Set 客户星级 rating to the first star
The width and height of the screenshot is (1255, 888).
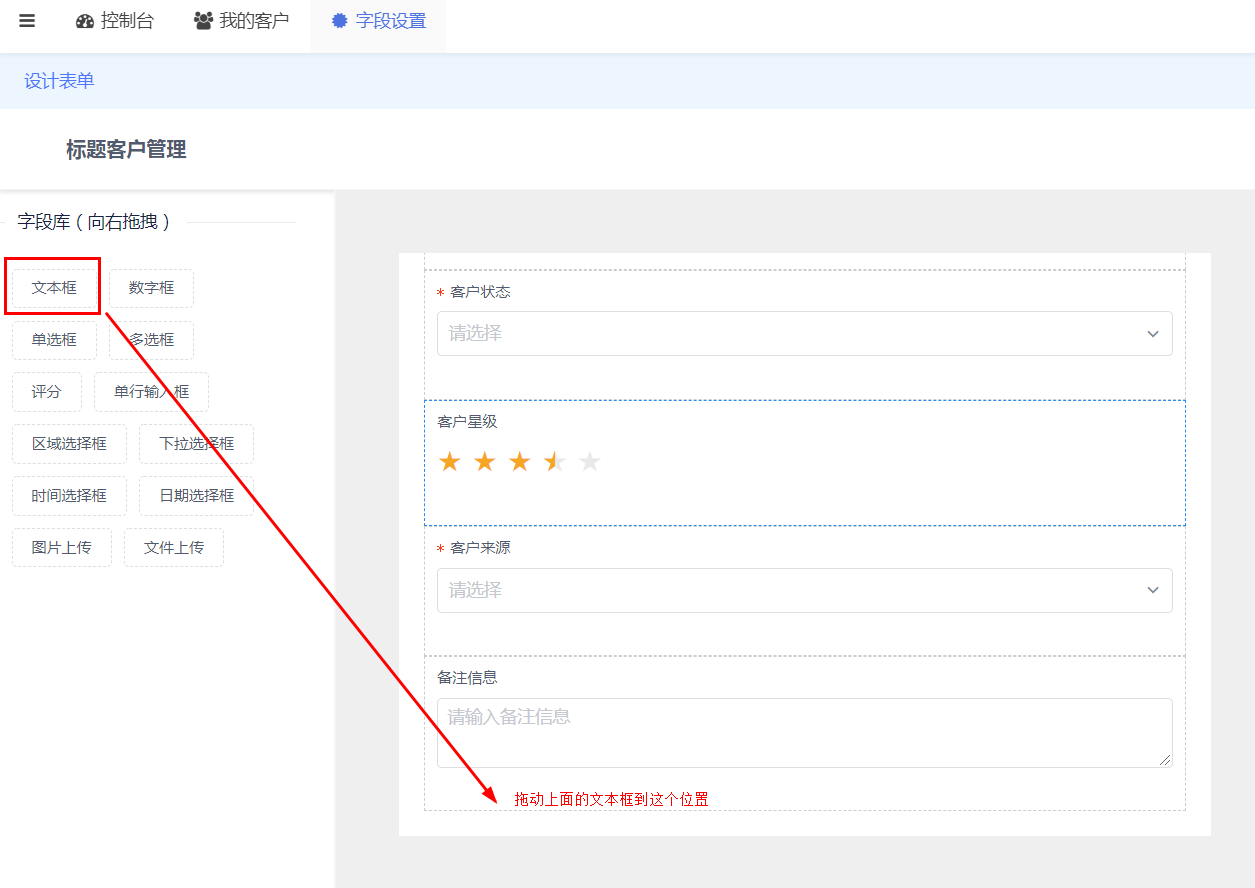click(450, 462)
